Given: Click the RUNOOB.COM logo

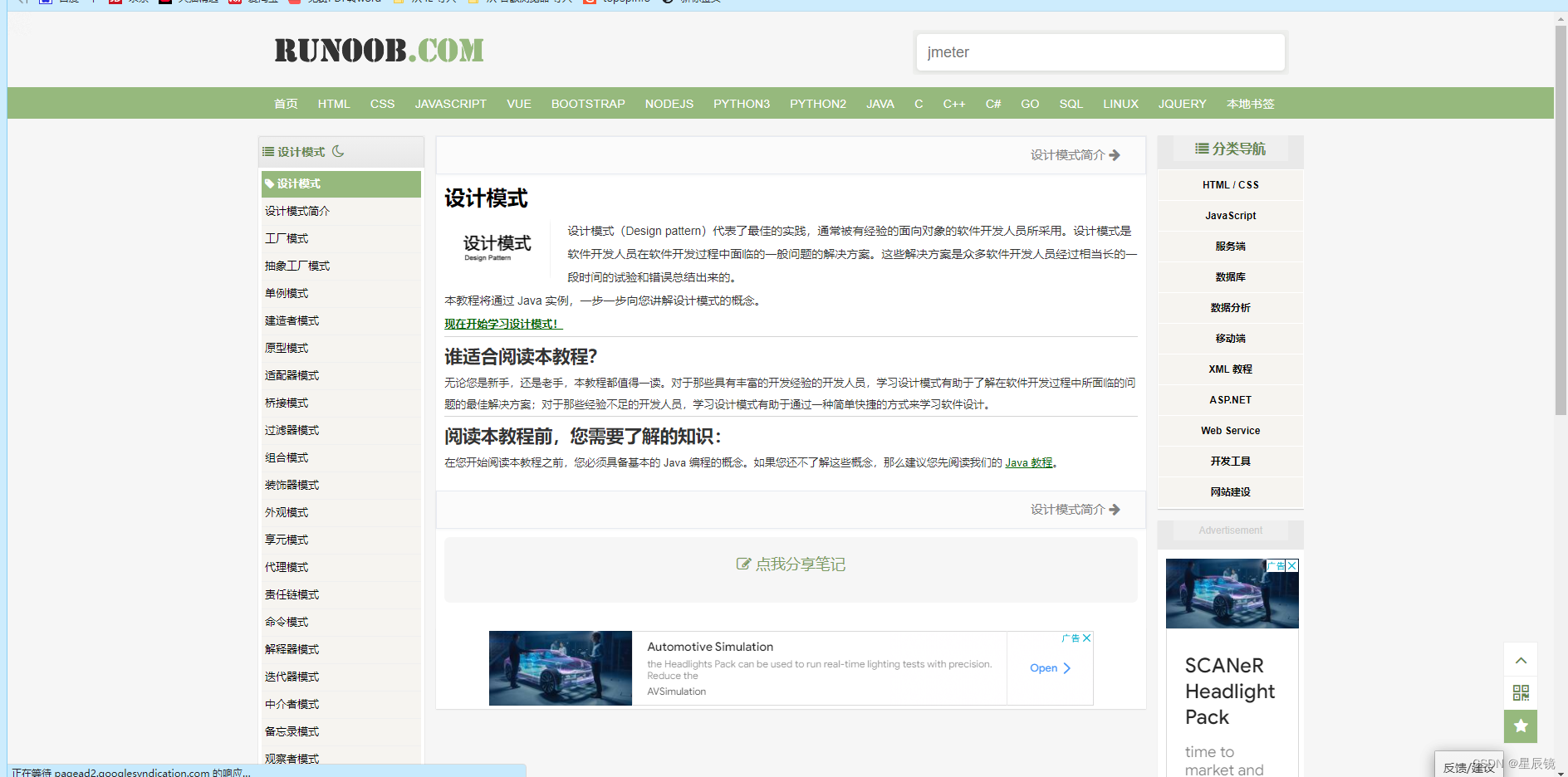Looking at the screenshot, I should 378,50.
